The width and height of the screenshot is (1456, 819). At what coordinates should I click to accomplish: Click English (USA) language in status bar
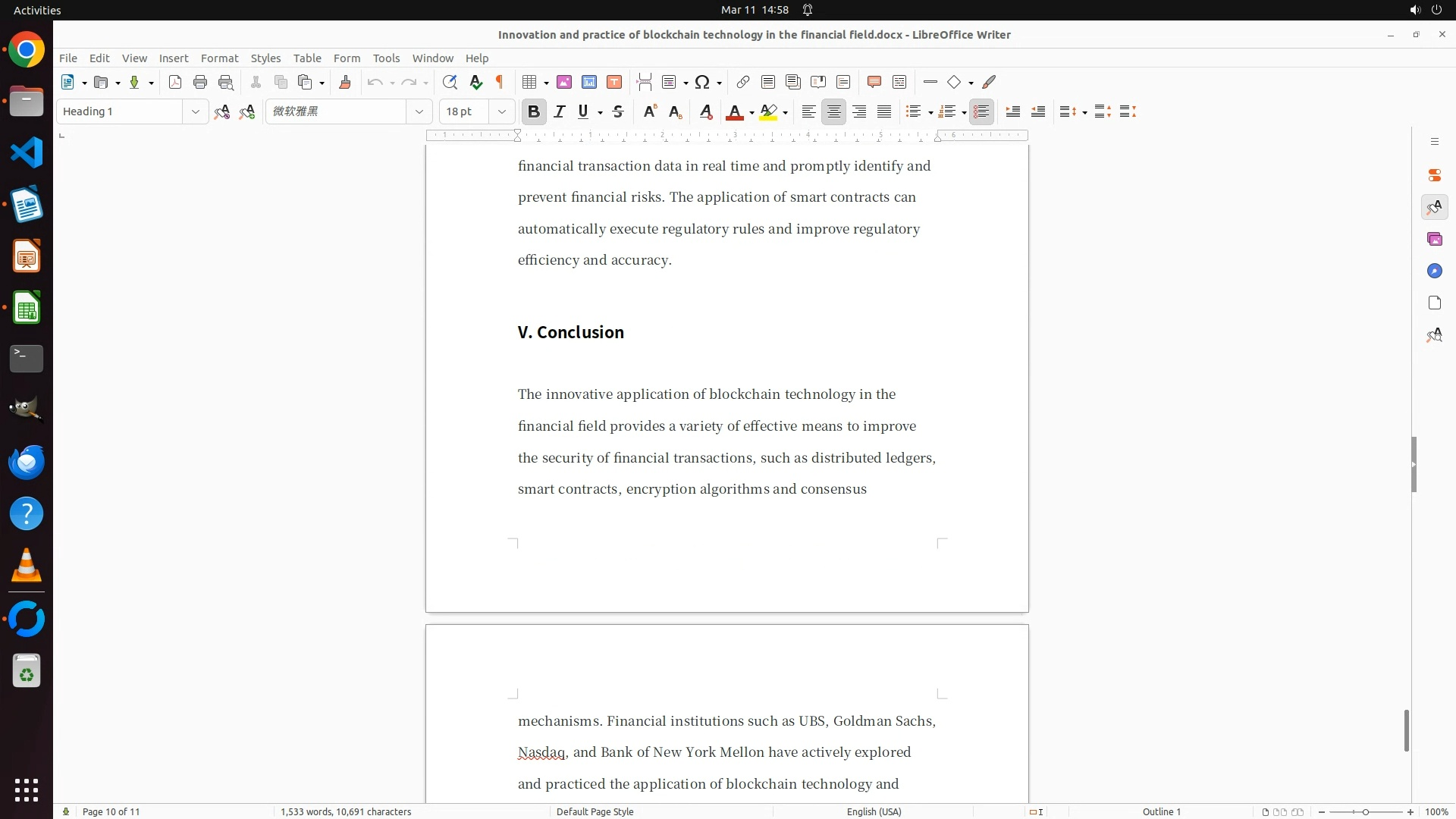coord(874,811)
